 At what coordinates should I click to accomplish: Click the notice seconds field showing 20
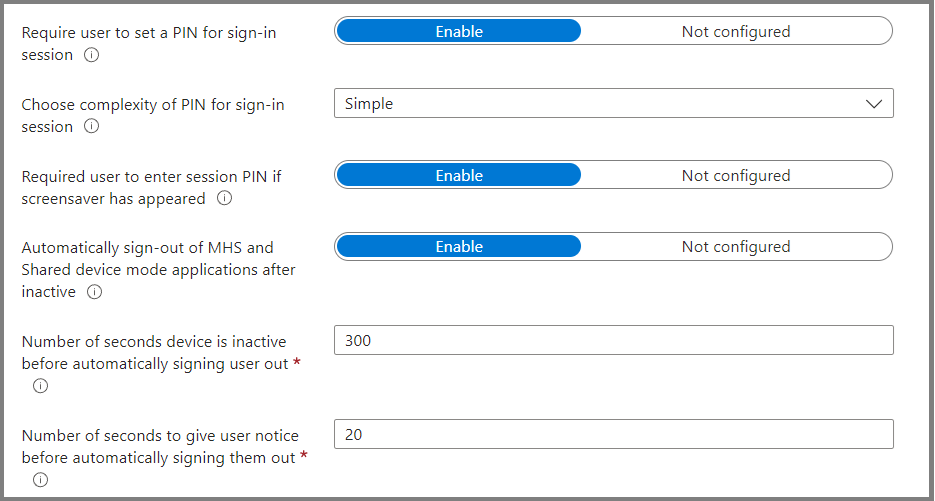tap(614, 434)
